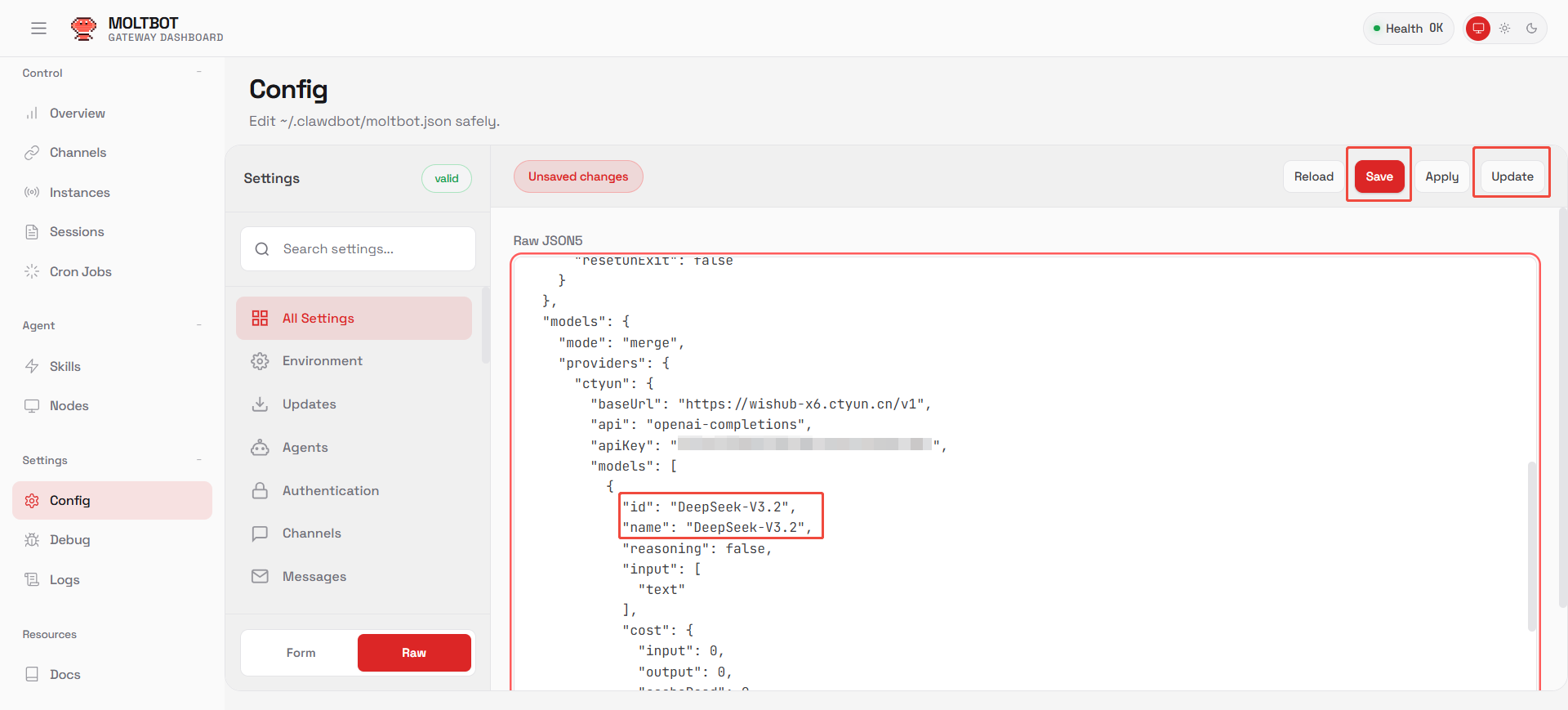The width and height of the screenshot is (1568, 710).
Task: Click the Reload button
Action: click(x=1313, y=176)
